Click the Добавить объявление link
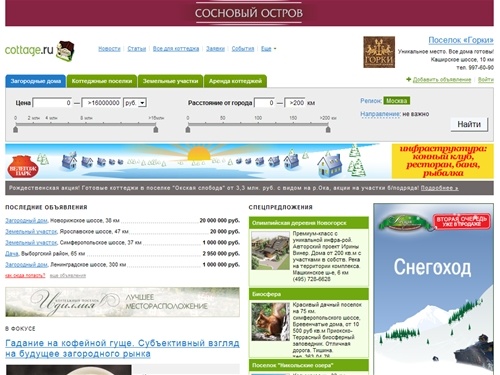The image size is (500, 375). pos(442,80)
